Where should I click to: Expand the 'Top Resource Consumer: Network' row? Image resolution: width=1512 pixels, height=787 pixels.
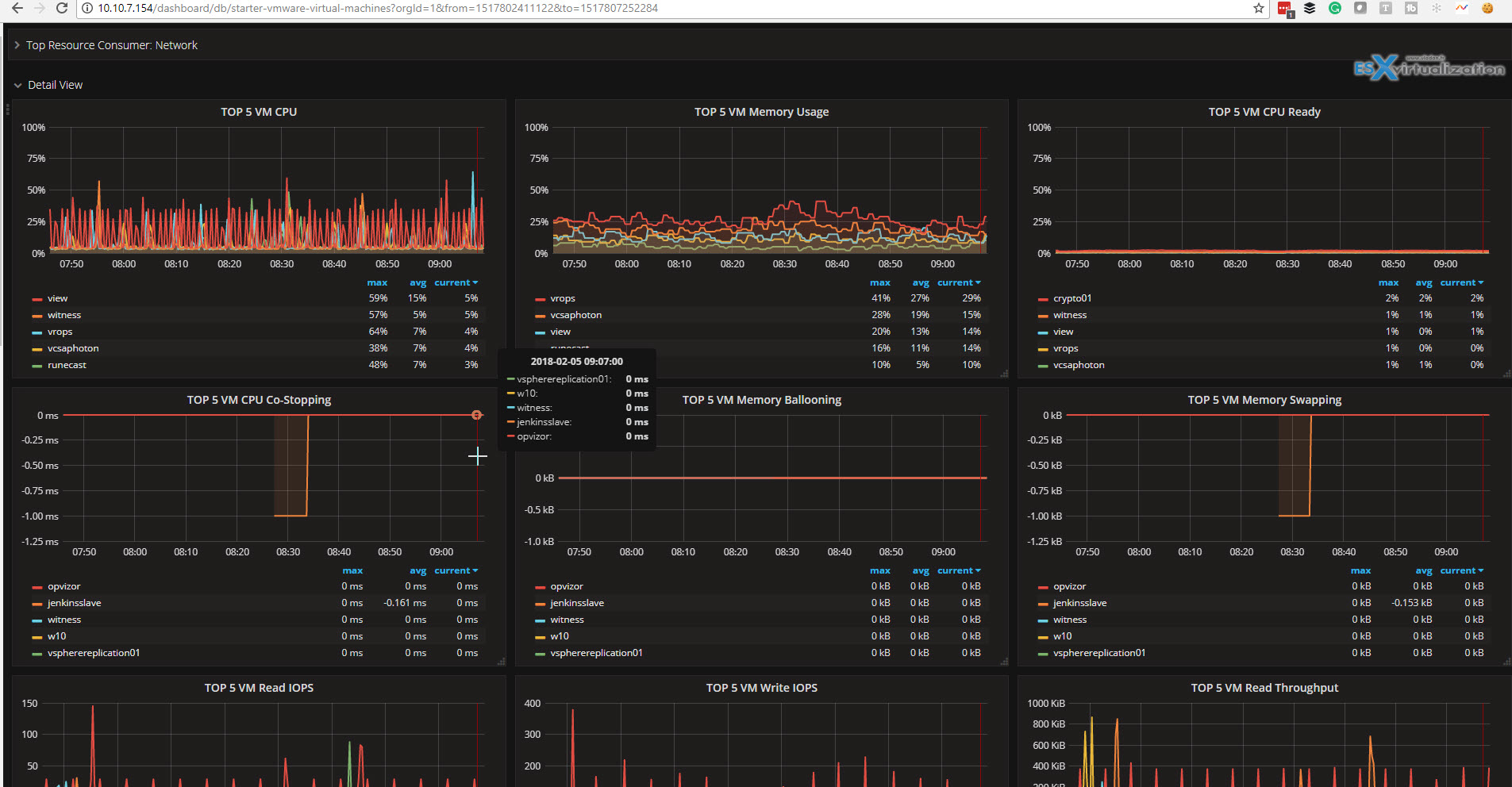coord(111,45)
